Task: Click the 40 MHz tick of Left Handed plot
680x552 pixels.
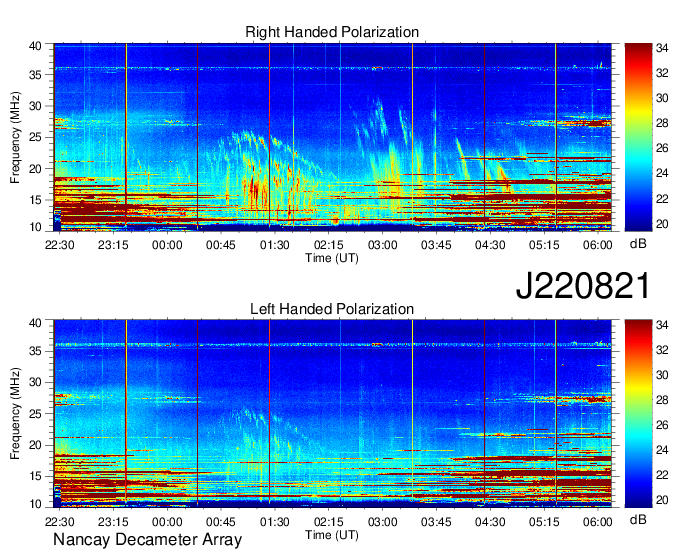Action: pyautogui.click(x=35, y=323)
